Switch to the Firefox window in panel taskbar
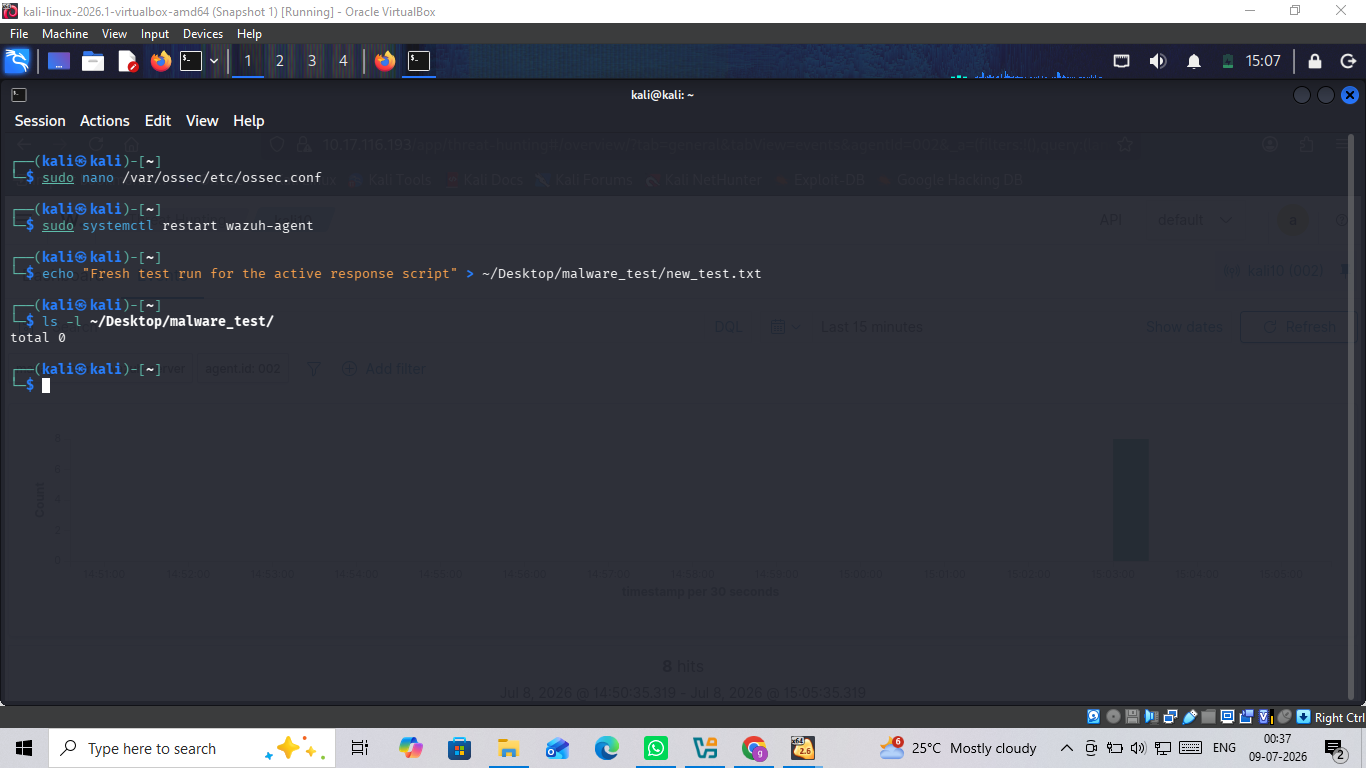 [x=385, y=61]
